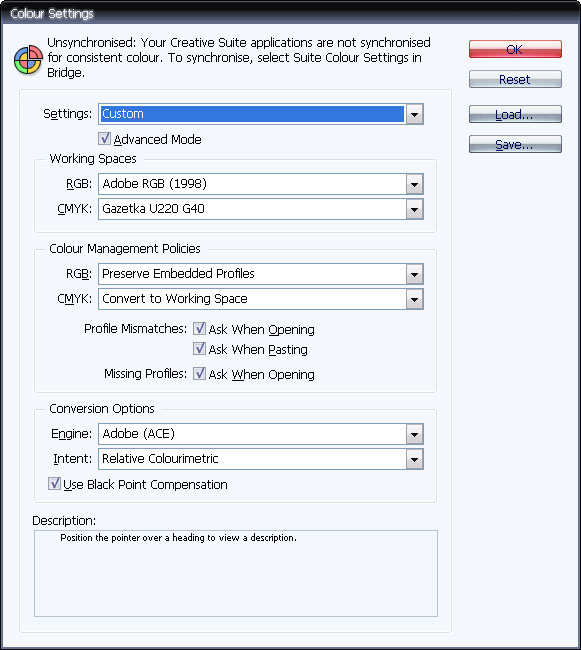
Task: Click the Load... button
Action: coord(515,114)
